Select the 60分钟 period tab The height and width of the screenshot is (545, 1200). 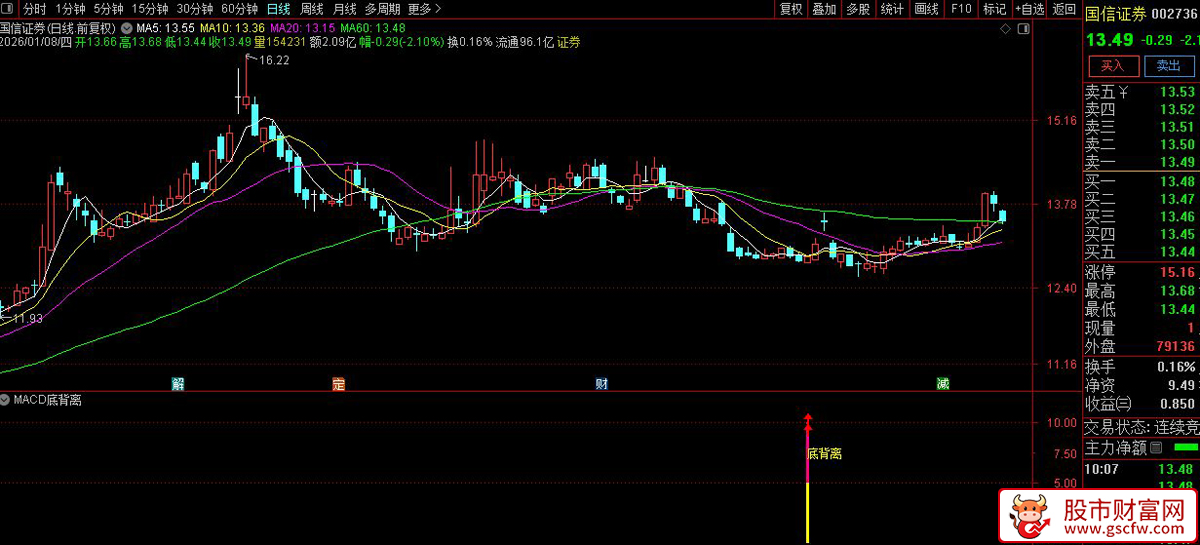click(x=239, y=9)
